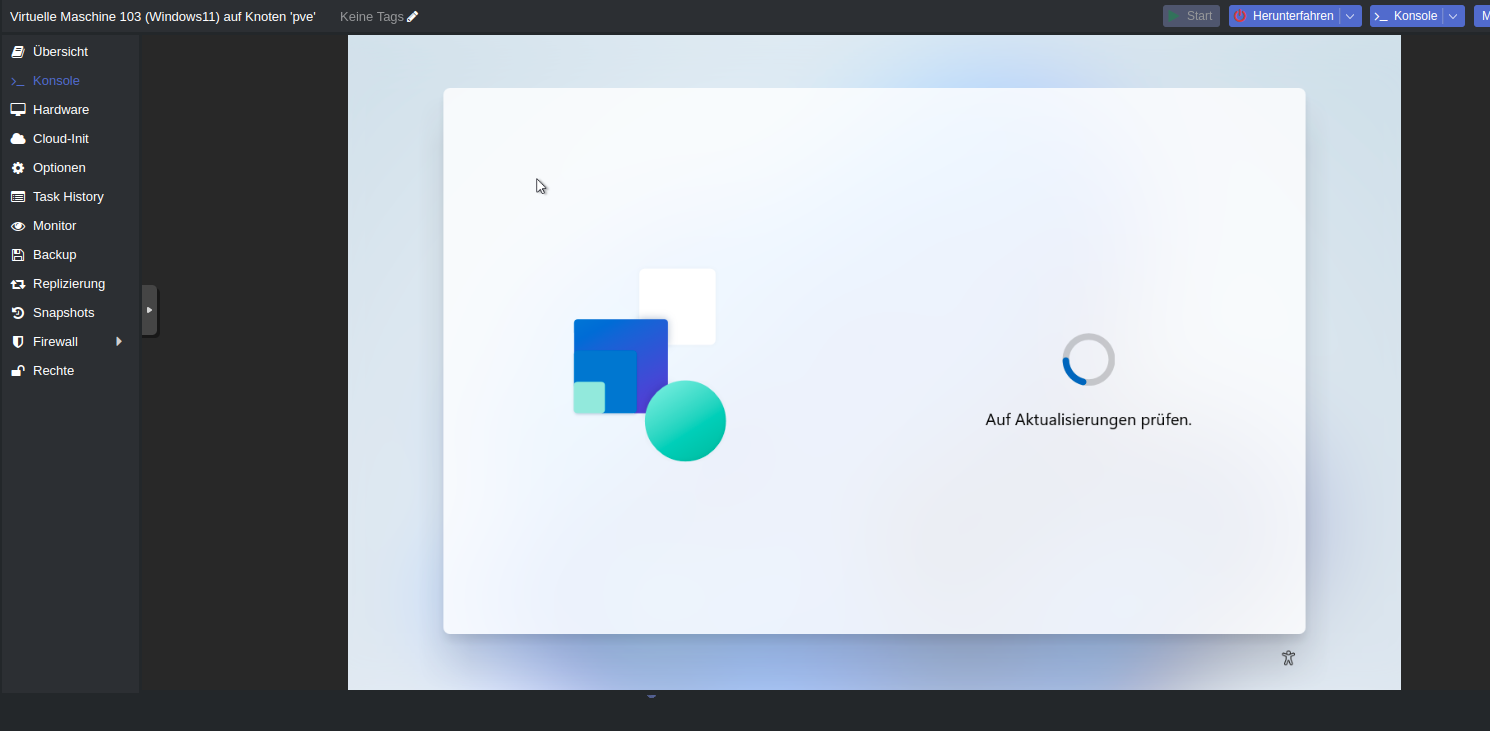Click the cloud icon beside Cloud-Init
The image size is (1490, 731).
click(18, 138)
